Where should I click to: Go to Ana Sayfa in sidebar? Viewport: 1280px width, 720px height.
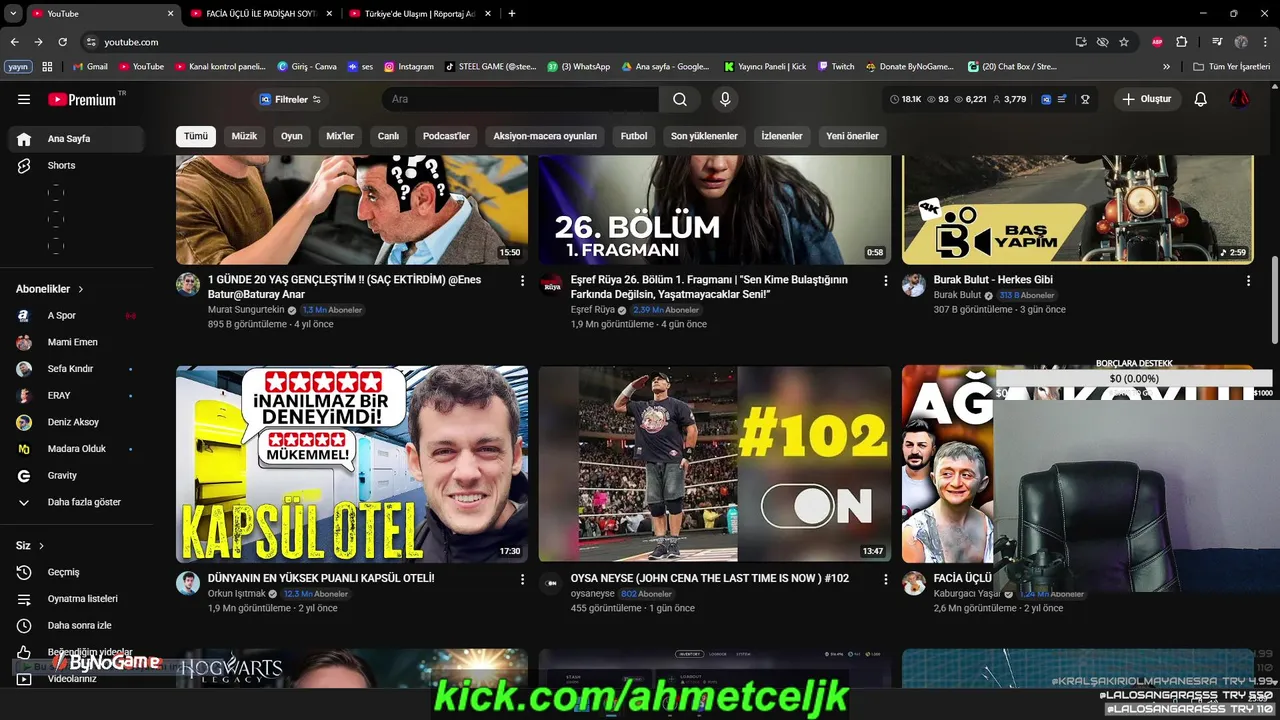pos(76,139)
